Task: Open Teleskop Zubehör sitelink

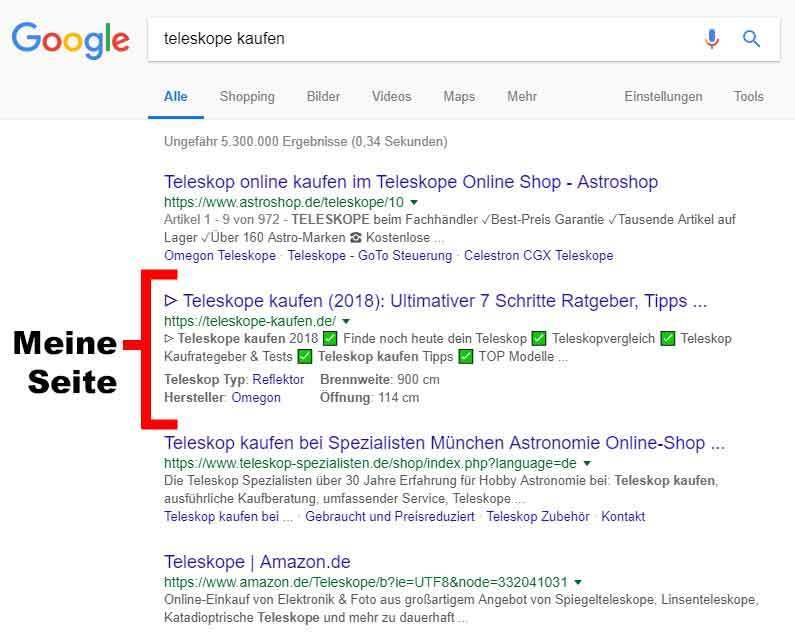Action: (x=538, y=517)
